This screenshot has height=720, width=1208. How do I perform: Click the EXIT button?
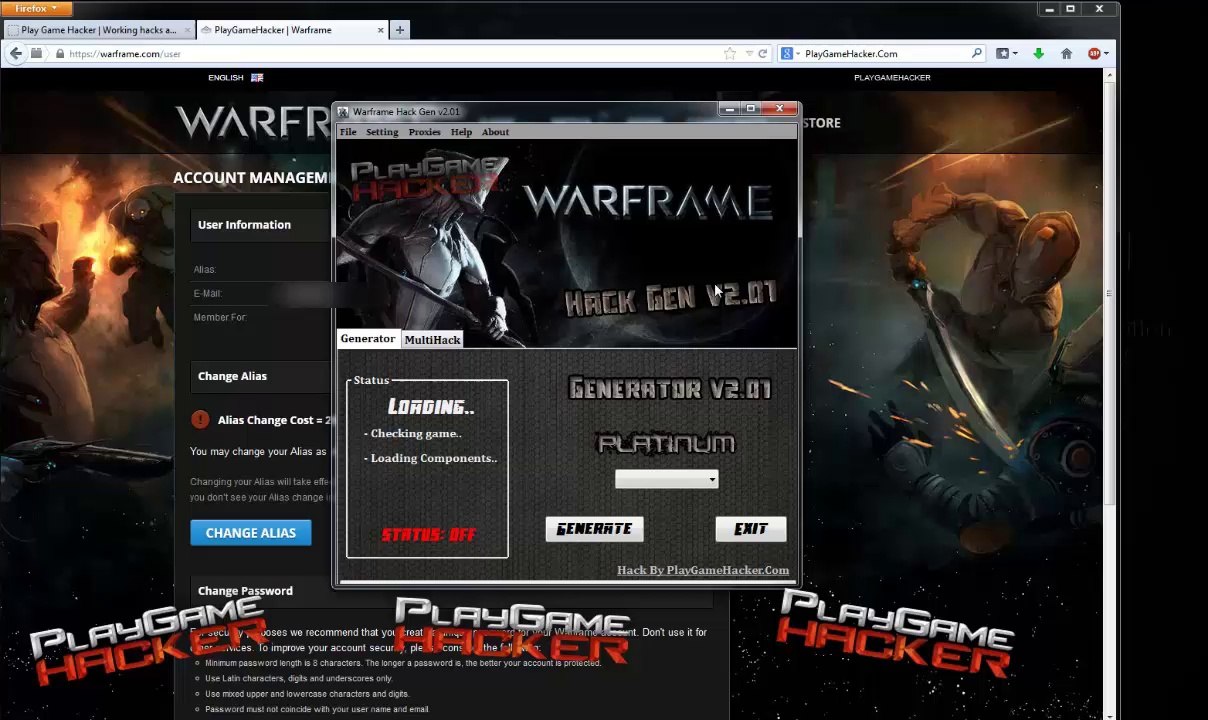751,529
